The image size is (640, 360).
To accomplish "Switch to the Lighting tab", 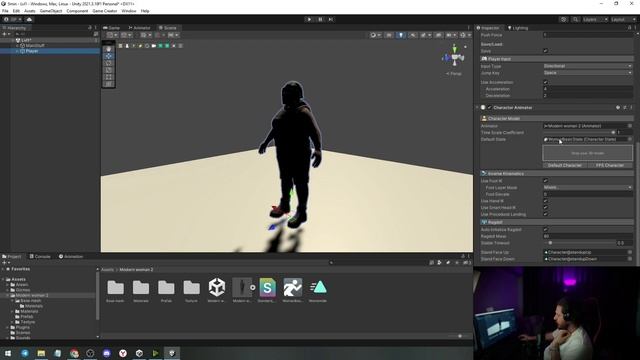I will tap(518, 28).
